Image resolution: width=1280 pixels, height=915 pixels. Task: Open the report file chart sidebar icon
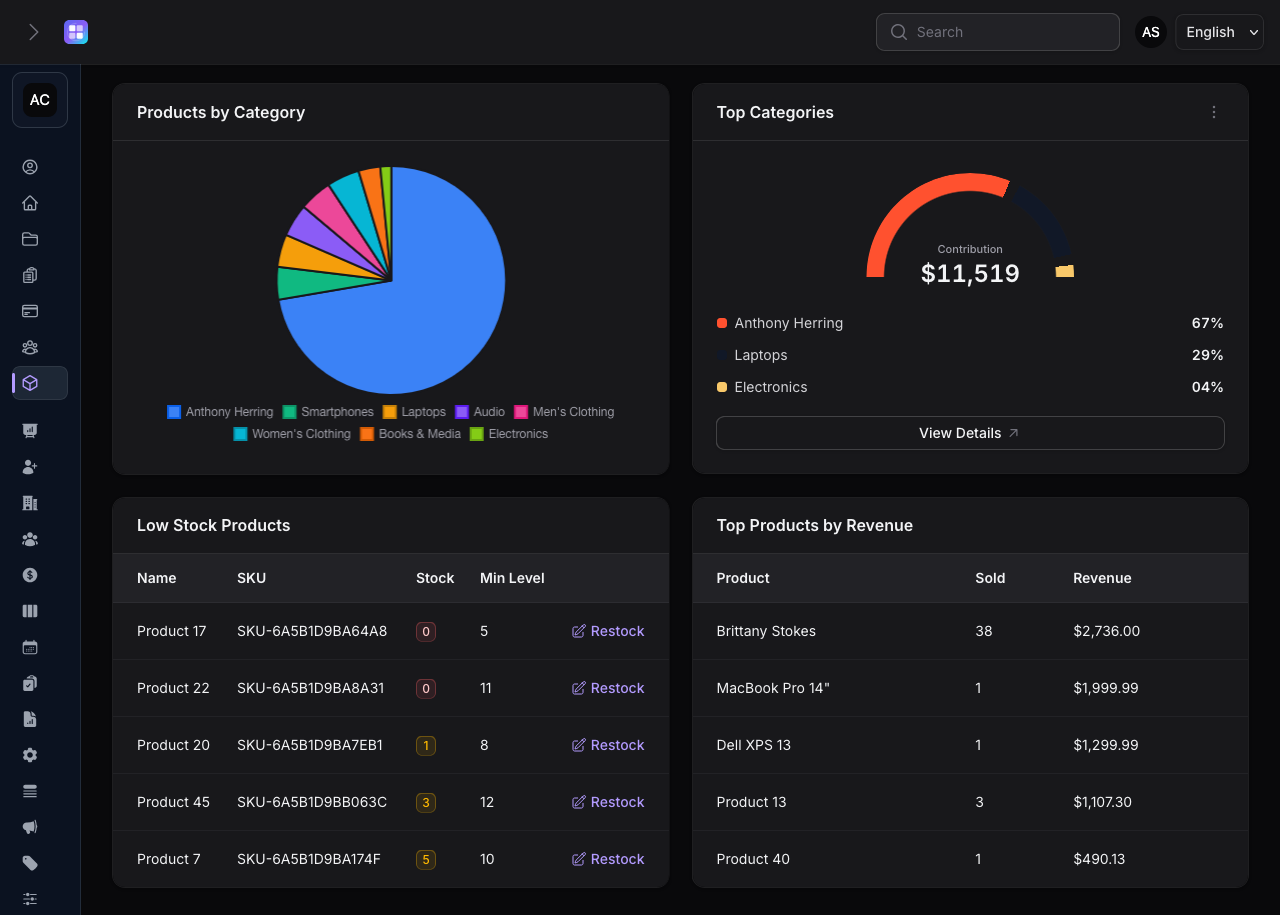click(x=30, y=719)
